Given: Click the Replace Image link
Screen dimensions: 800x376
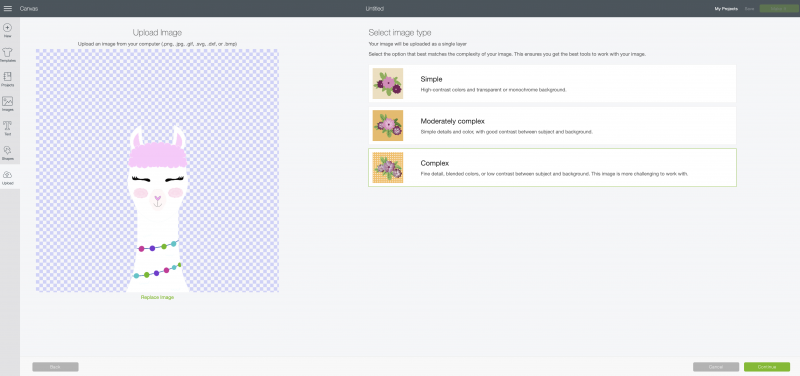Looking at the screenshot, I should point(157,297).
